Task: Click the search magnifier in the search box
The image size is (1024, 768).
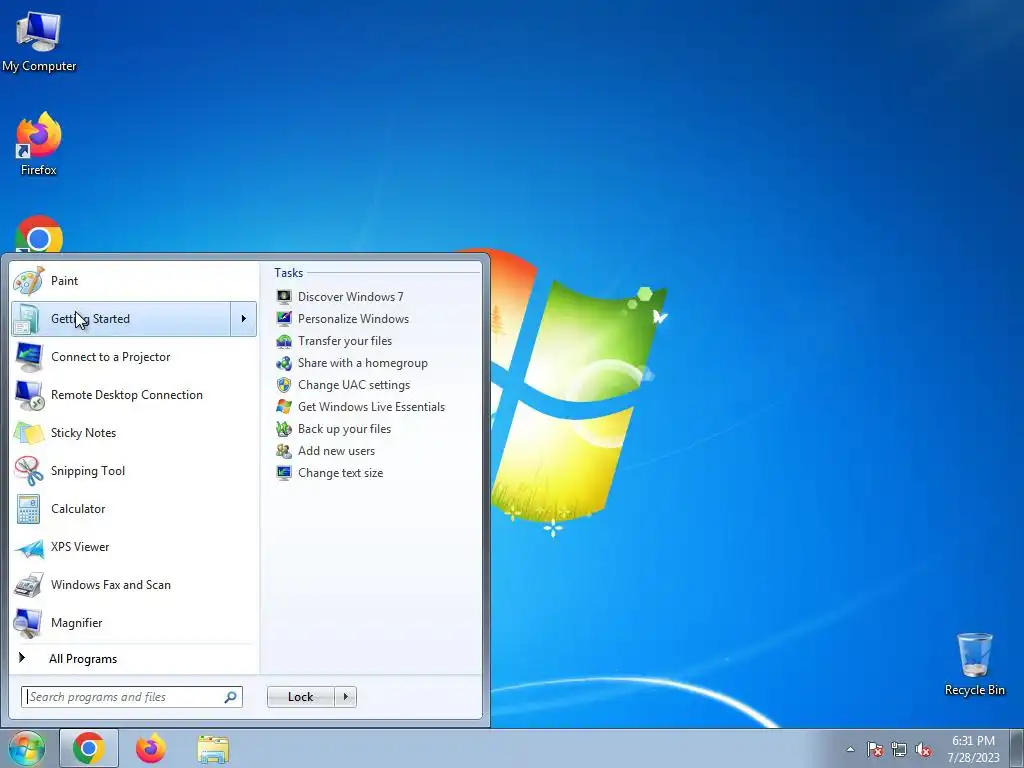Action: coord(231,697)
